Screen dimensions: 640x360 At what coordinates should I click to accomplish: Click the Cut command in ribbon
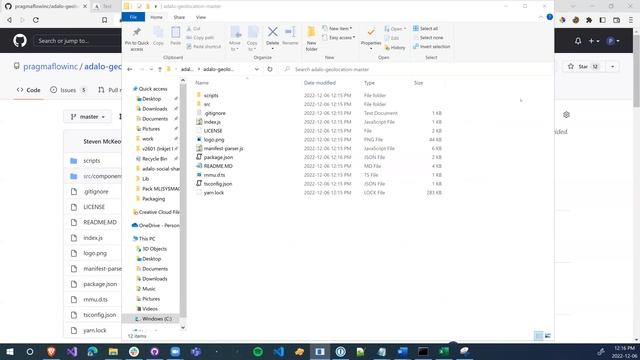coord(193,29)
